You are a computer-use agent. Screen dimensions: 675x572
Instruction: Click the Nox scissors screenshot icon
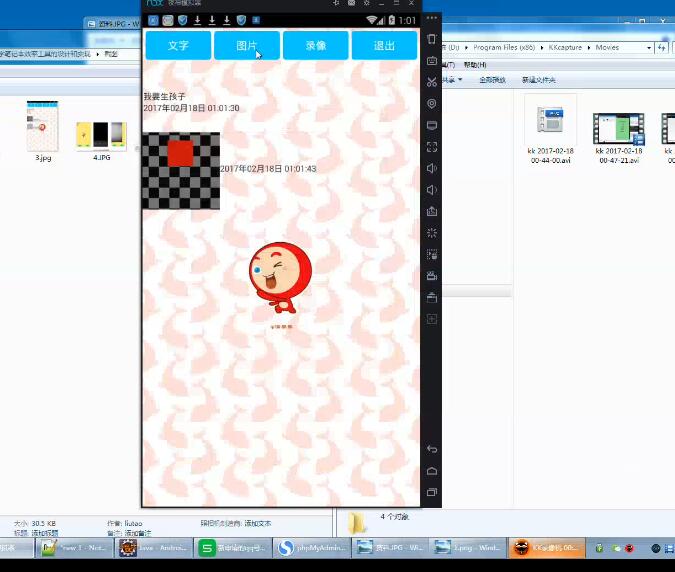tap(432, 82)
